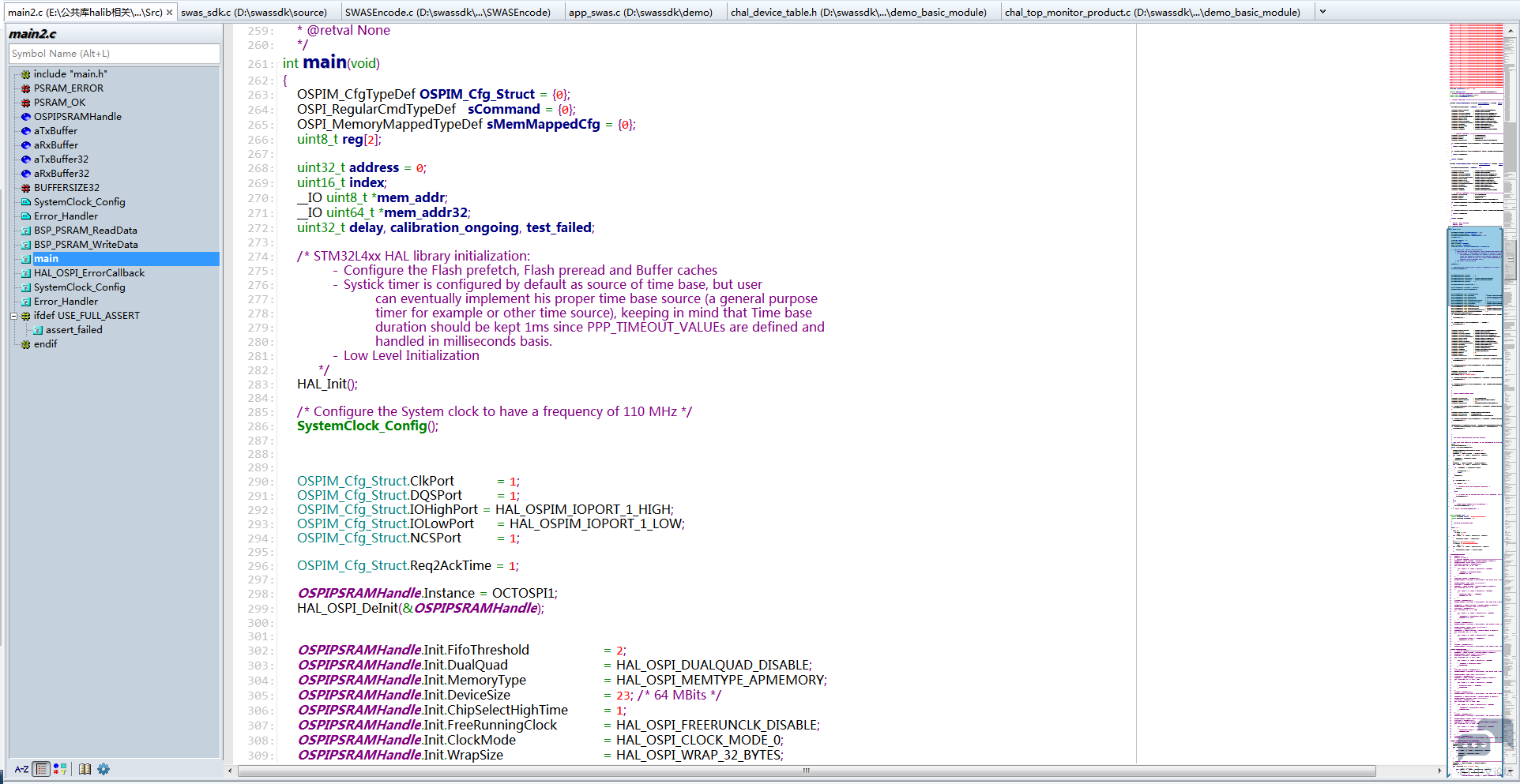This screenshot has height=784, width=1520.
Task: Click the SystemClock_Config() call in code
Action: (x=363, y=426)
